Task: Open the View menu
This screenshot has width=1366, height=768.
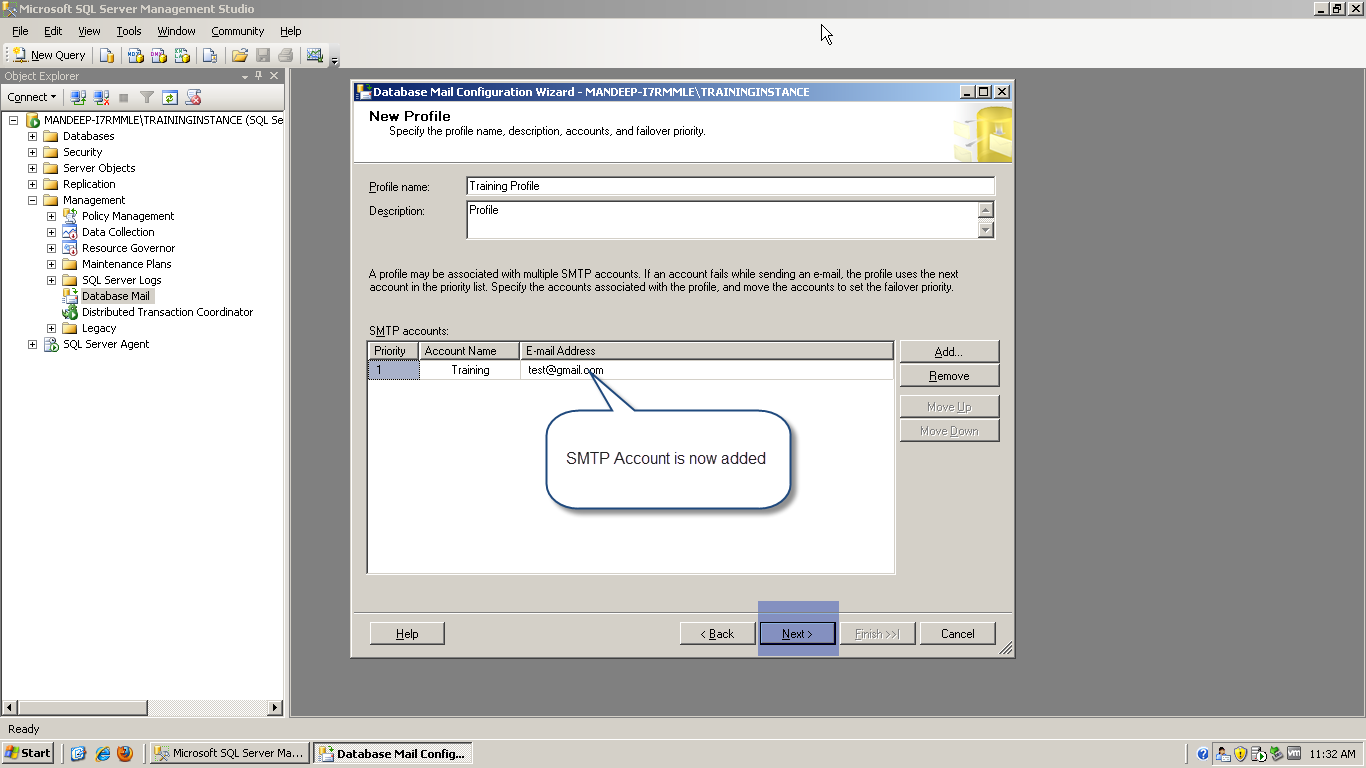Action: pos(89,31)
